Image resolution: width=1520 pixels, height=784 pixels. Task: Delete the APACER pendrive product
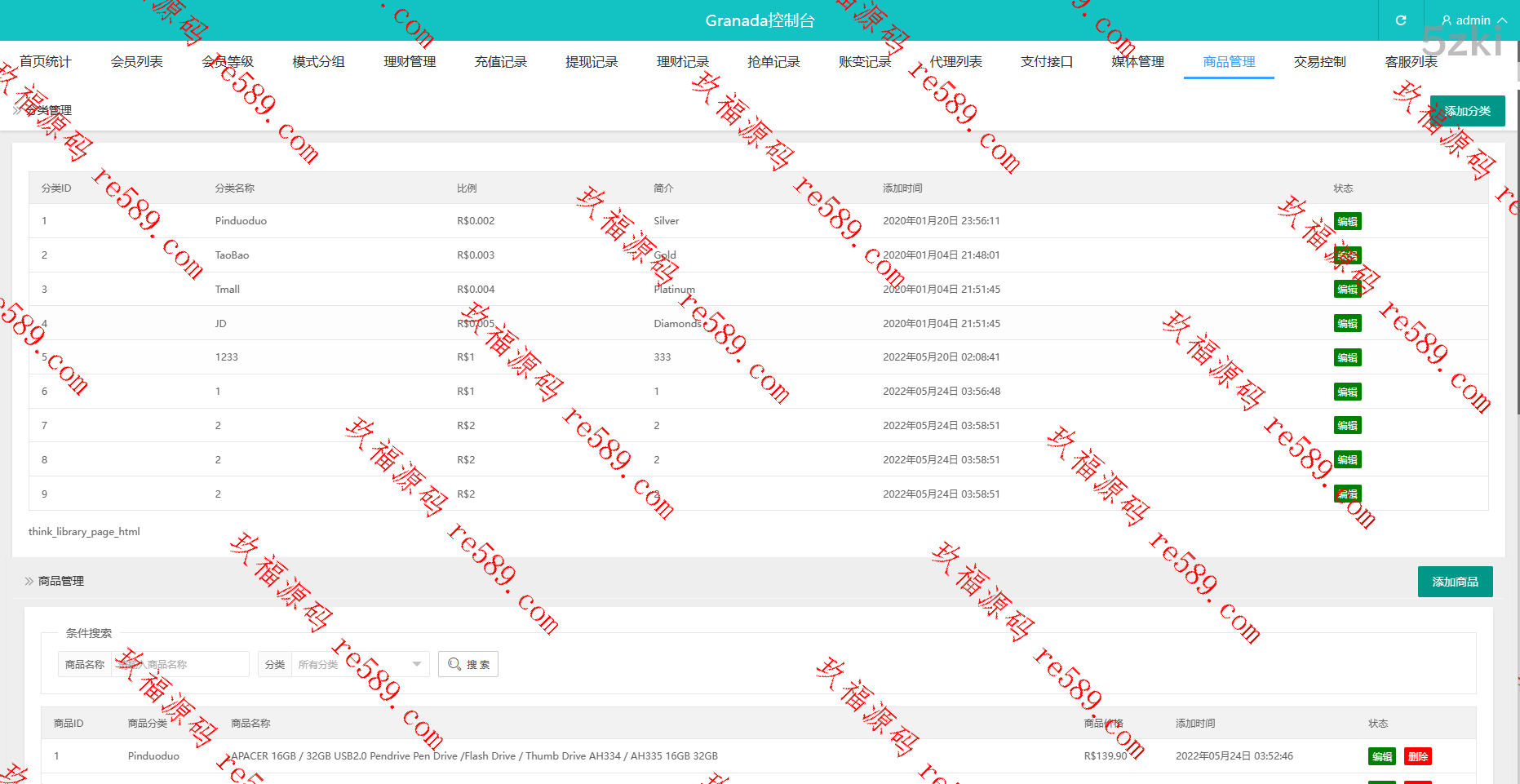[x=1417, y=756]
